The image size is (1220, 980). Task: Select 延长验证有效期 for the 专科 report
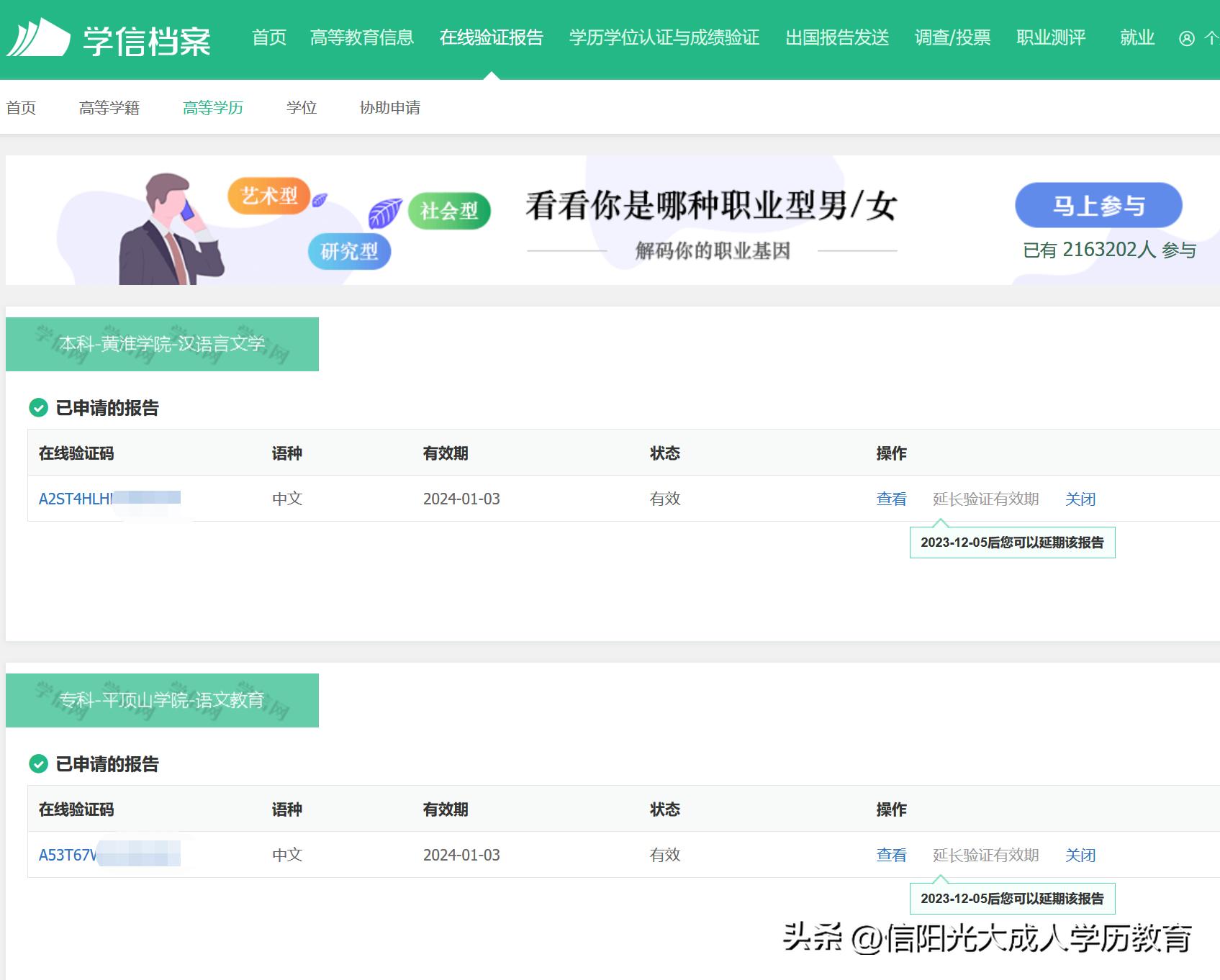pyautogui.click(x=987, y=855)
